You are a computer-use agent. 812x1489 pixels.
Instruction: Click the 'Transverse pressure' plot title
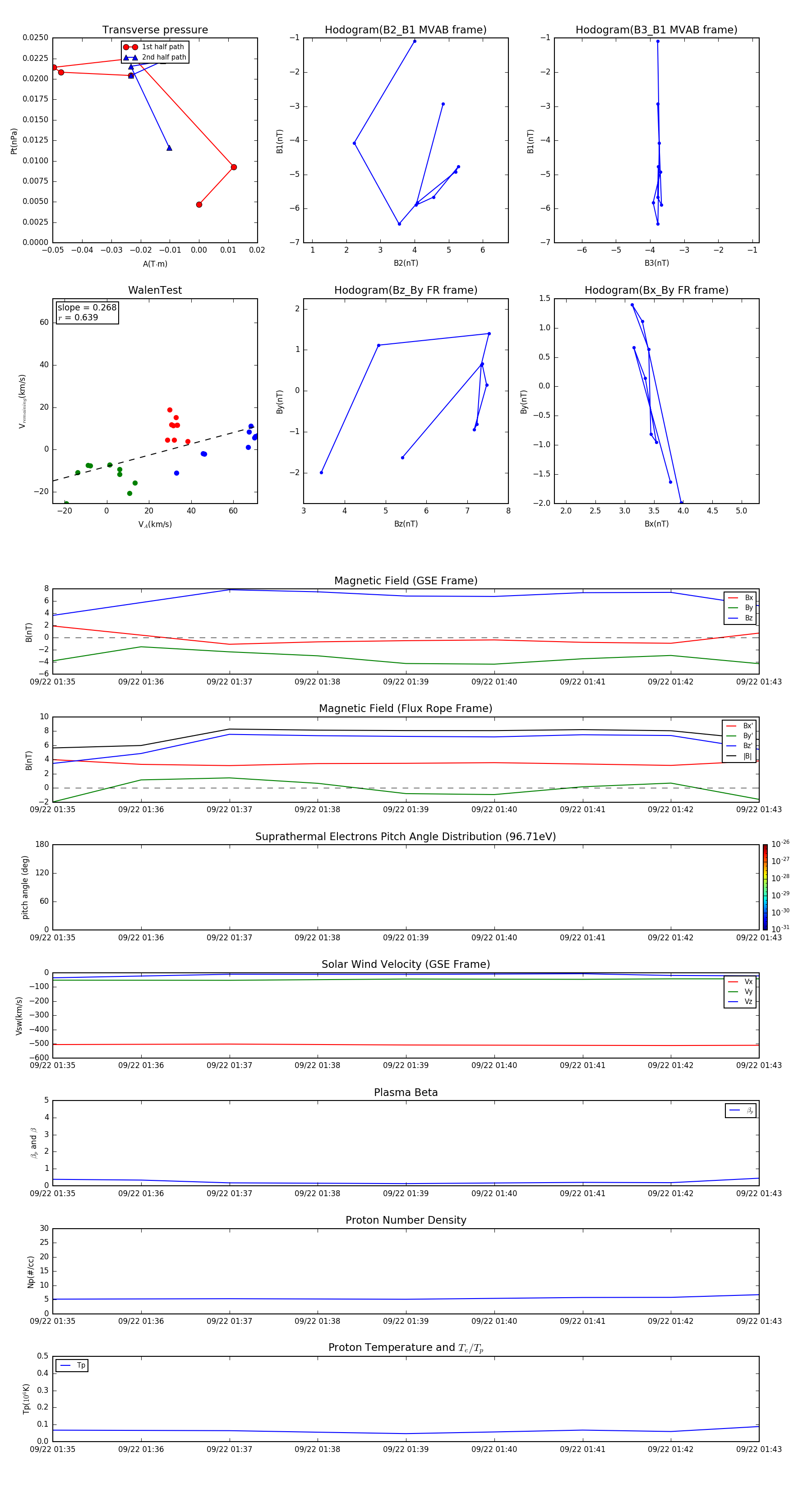tap(155, 30)
